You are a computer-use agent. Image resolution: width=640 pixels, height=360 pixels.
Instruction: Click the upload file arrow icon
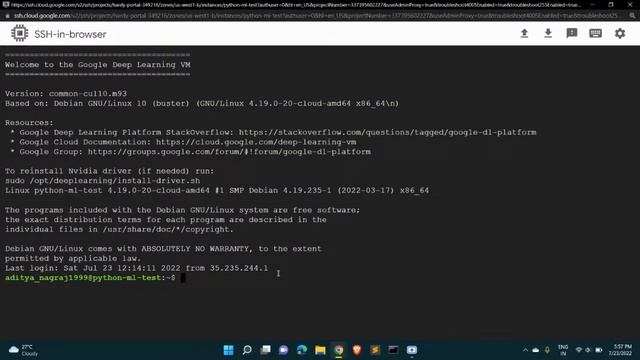click(x=524, y=33)
